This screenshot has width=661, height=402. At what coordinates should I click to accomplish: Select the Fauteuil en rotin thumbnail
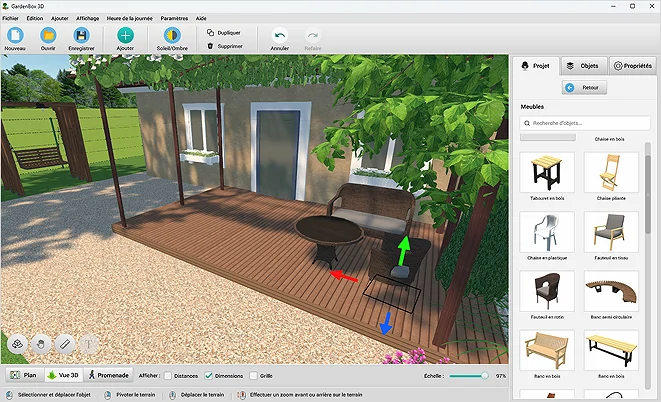coord(547,291)
